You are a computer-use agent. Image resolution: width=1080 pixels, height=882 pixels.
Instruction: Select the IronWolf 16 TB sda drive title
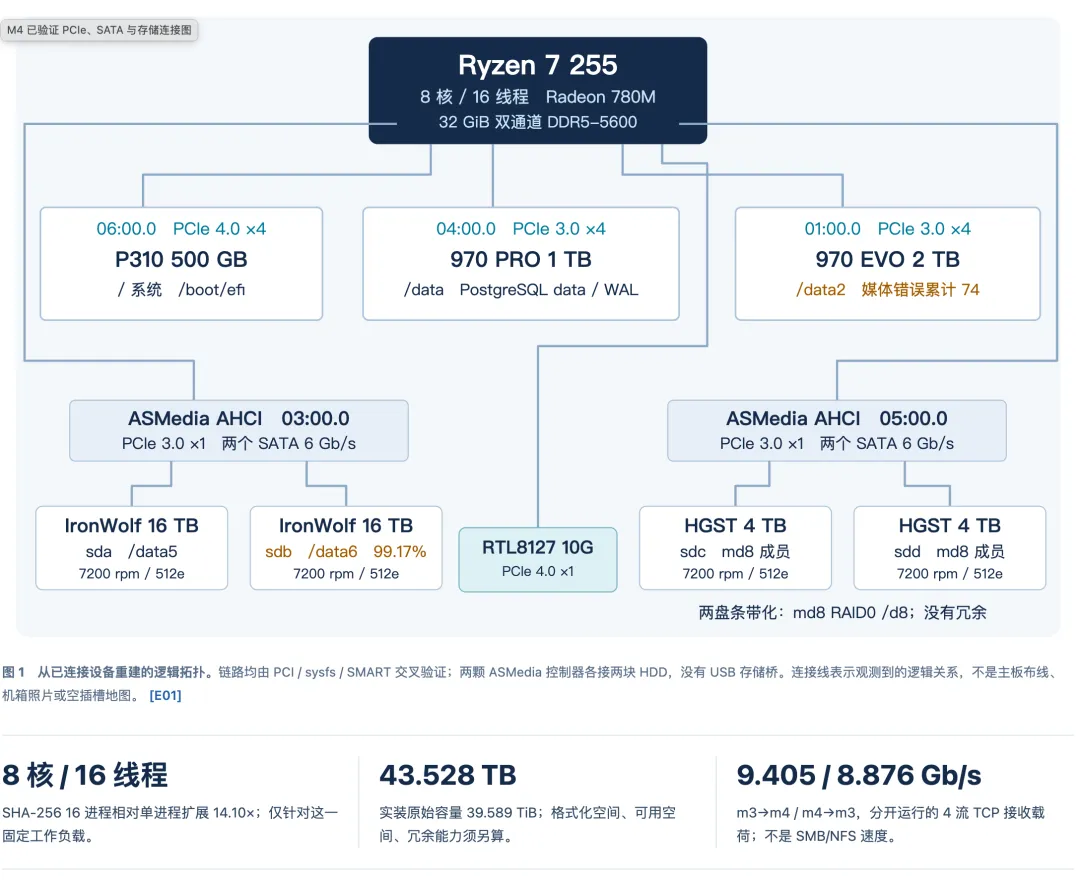click(132, 526)
